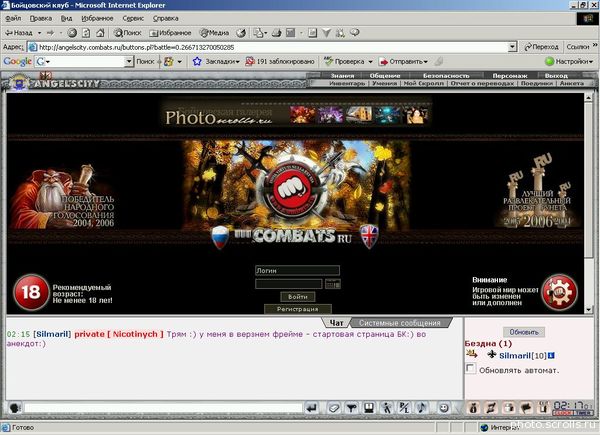The image size is (600, 435).
Task: Switch to the Чат tab
Action: [x=336, y=323]
